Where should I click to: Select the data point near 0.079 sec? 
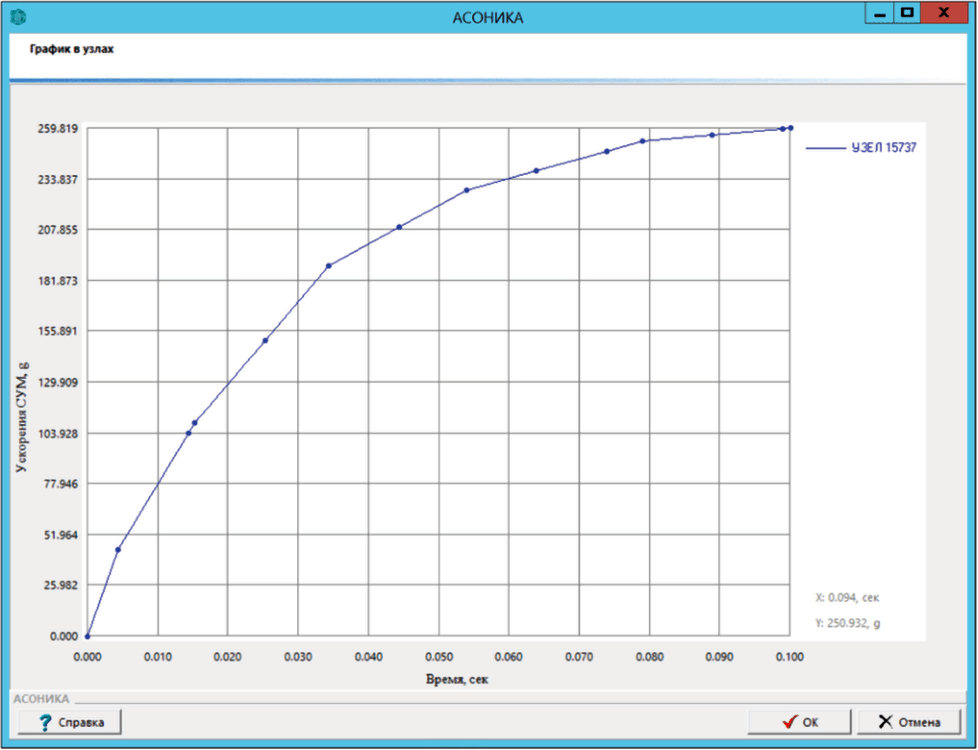coord(642,141)
